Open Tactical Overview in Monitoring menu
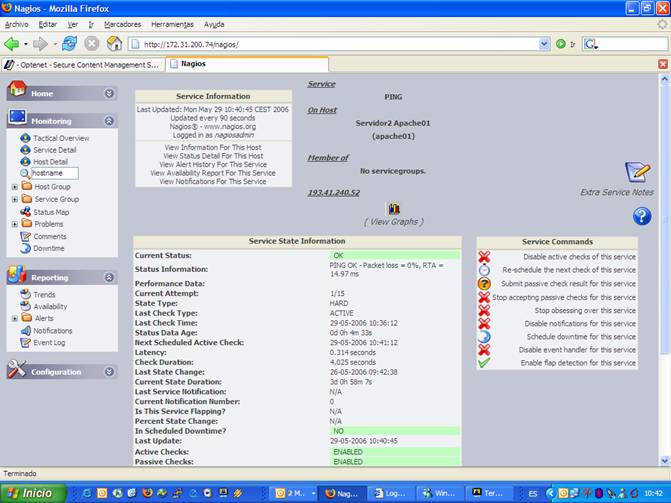Screen dimensions: 671x503 tap(61, 138)
